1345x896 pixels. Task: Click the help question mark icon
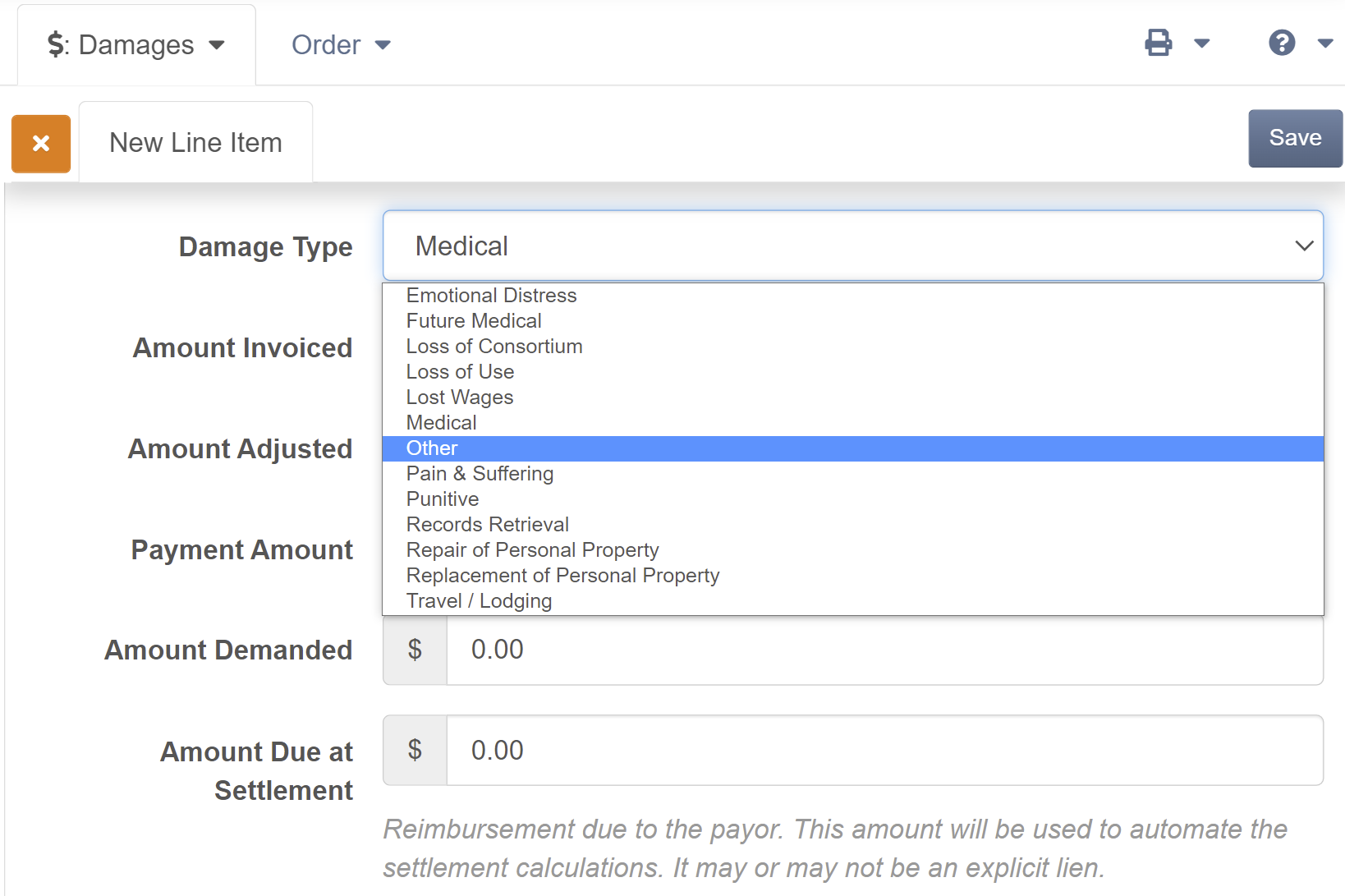[1282, 43]
